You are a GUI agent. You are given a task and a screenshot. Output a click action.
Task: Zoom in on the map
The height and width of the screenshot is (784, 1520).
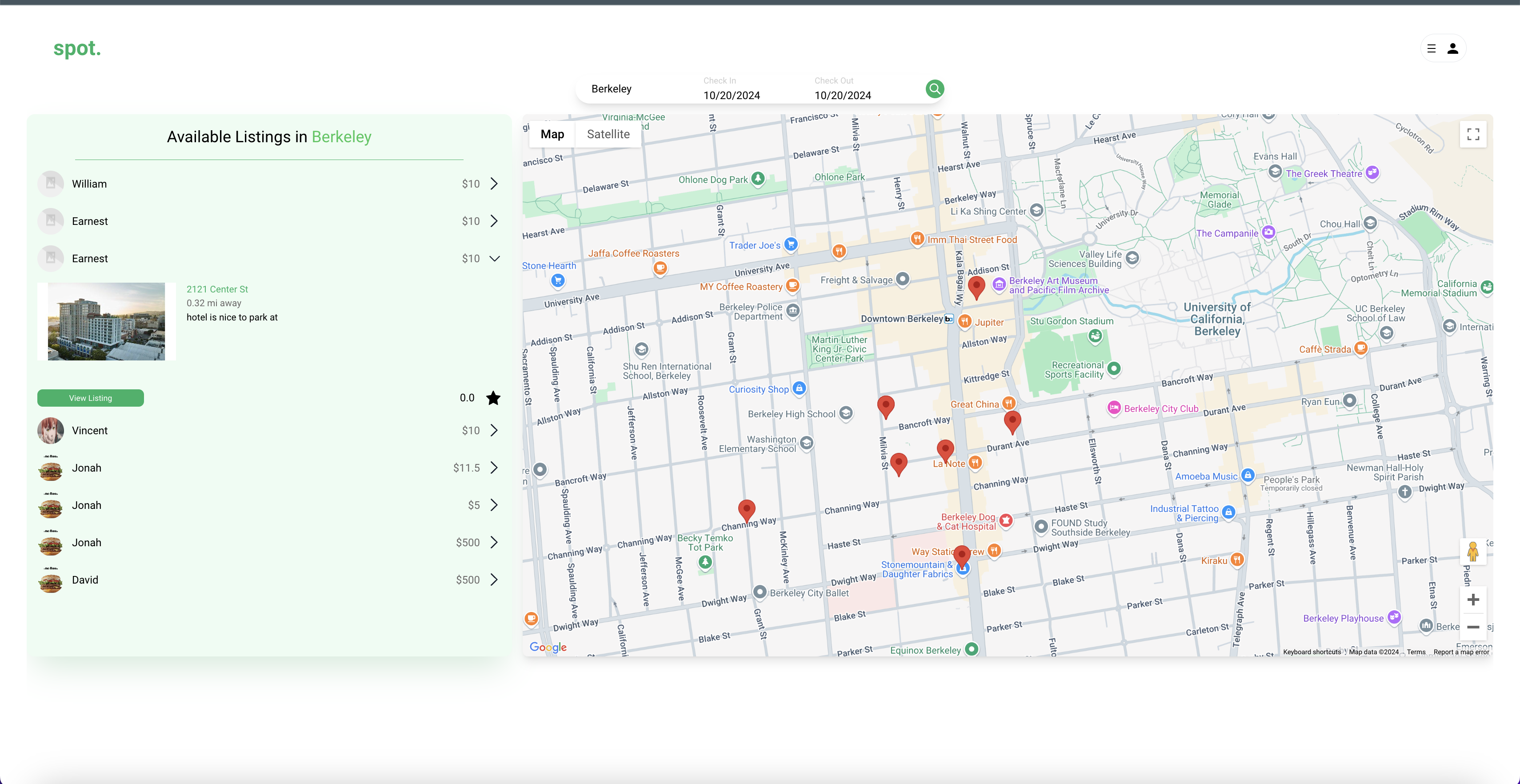(x=1473, y=600)
